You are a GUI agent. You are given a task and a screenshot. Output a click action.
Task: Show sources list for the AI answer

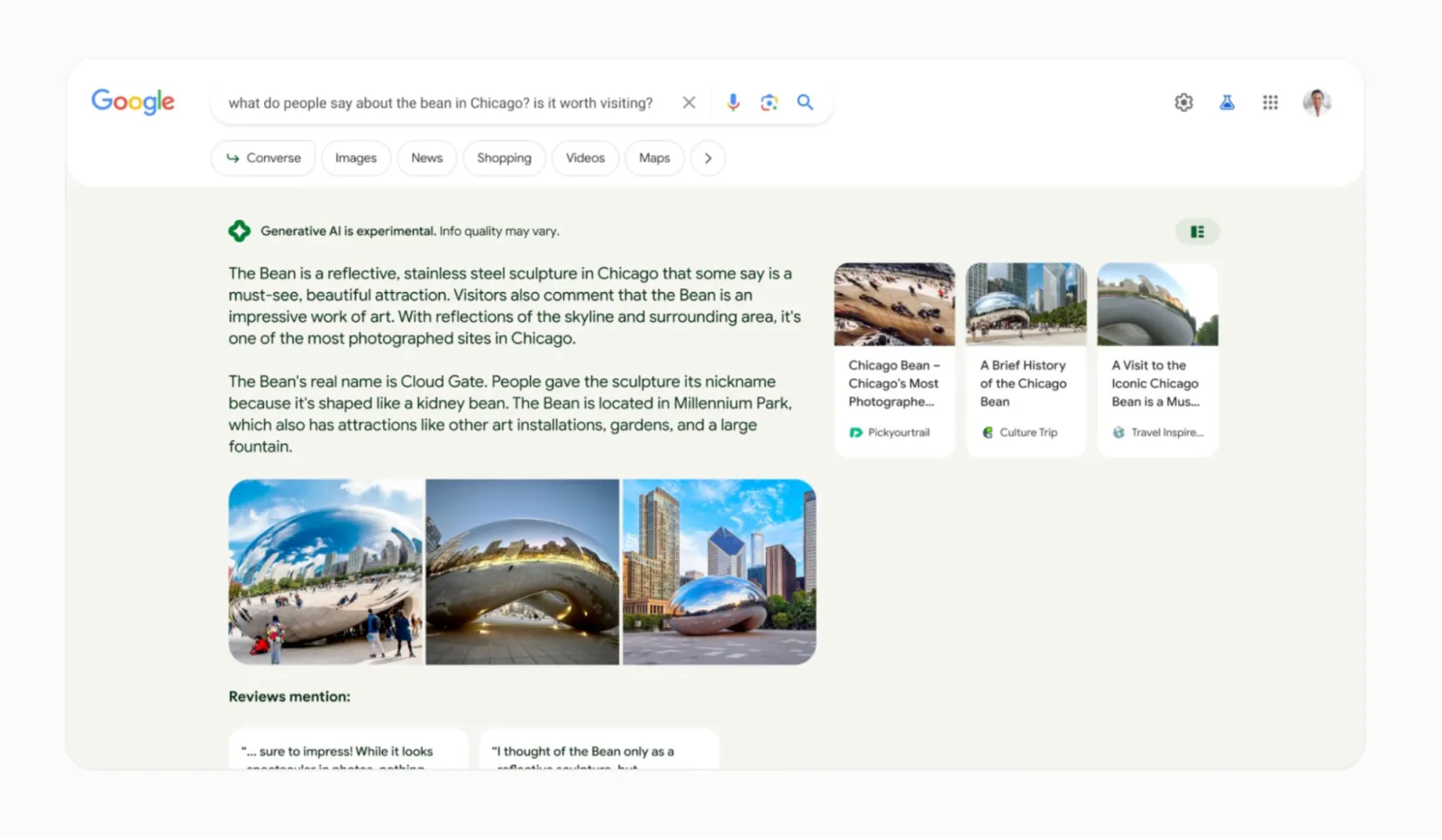tap(1197, 231)
